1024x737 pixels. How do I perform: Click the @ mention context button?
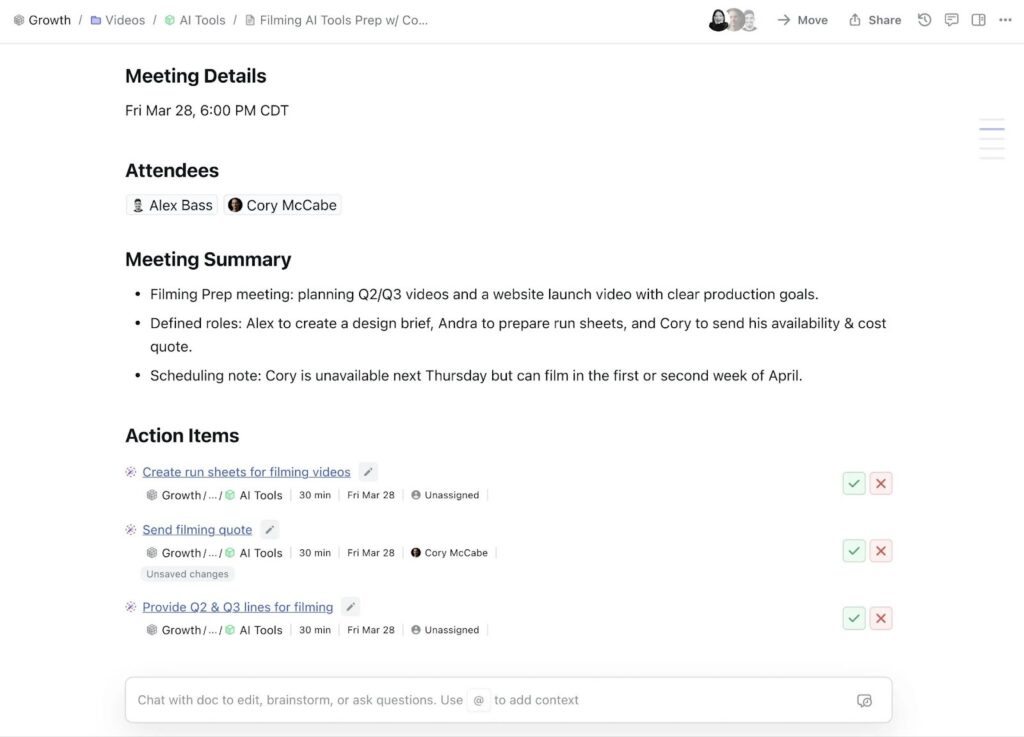click(x=478, y=701)
